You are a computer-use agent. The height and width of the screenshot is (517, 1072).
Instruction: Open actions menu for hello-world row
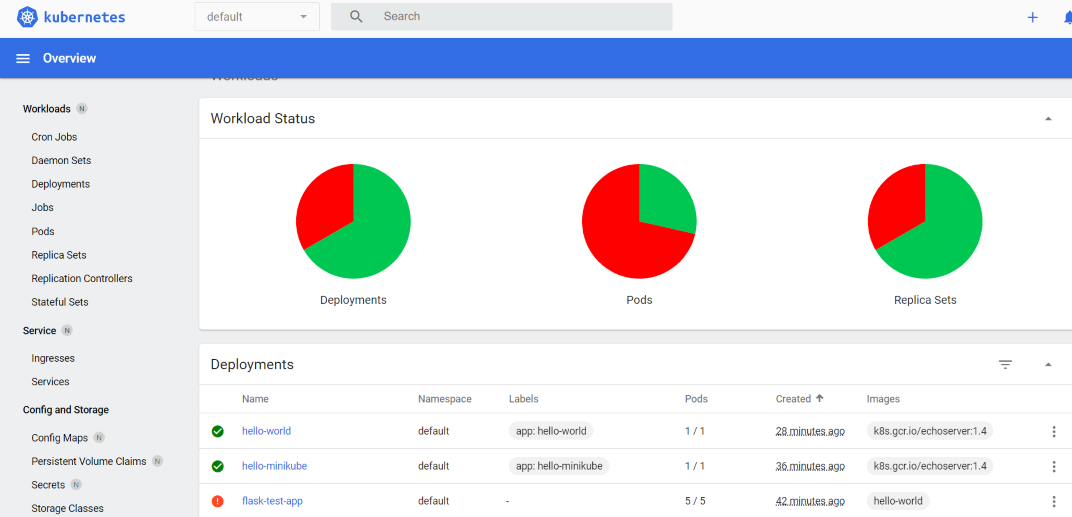click(1054, 432)
